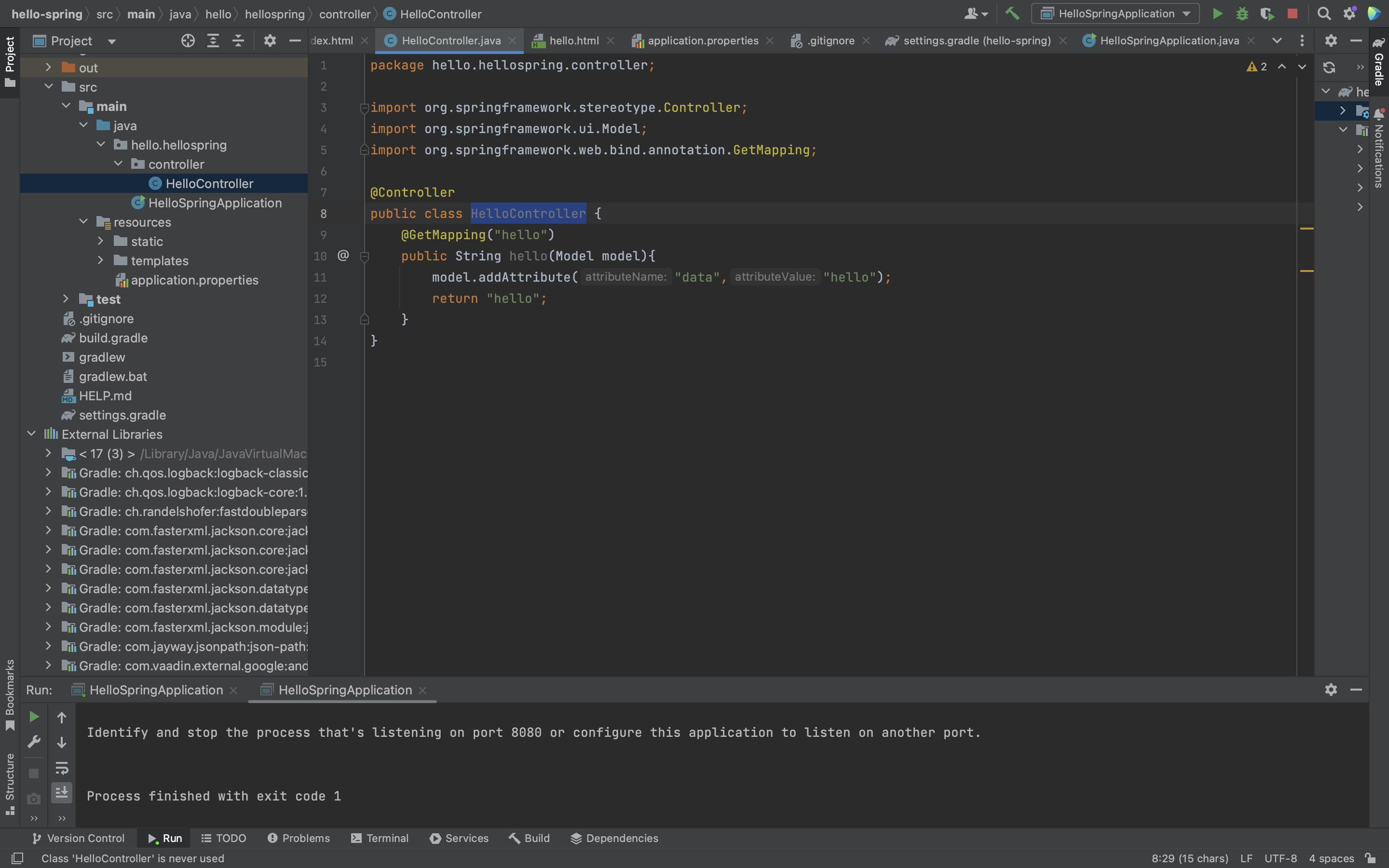Image resolution: width=1389 pixels, height=868 pixels.
Task: Click the red Stop button in toolbar
Action: coord(1292,14)
